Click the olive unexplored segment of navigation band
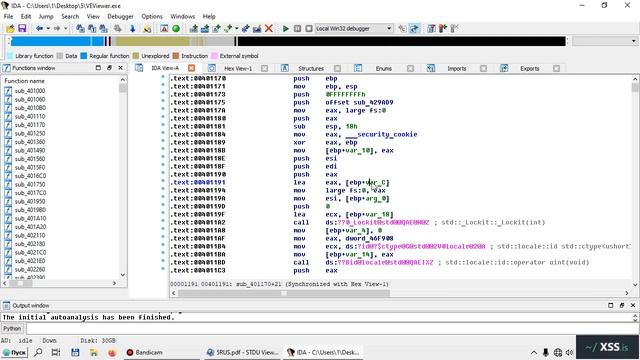The image size is (640, 360). pos(153,41)
